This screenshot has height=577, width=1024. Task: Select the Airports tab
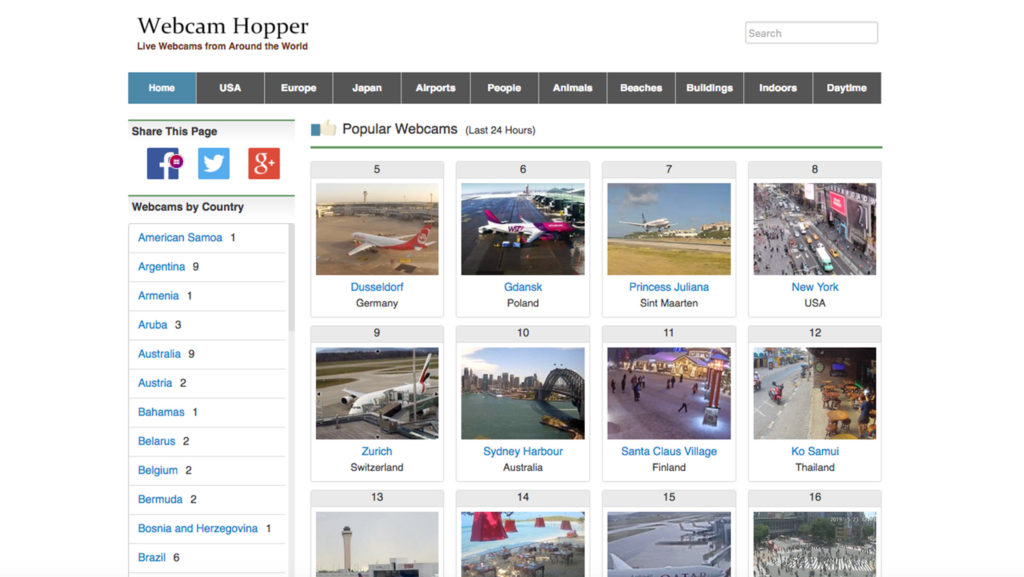tap(436, 88)
